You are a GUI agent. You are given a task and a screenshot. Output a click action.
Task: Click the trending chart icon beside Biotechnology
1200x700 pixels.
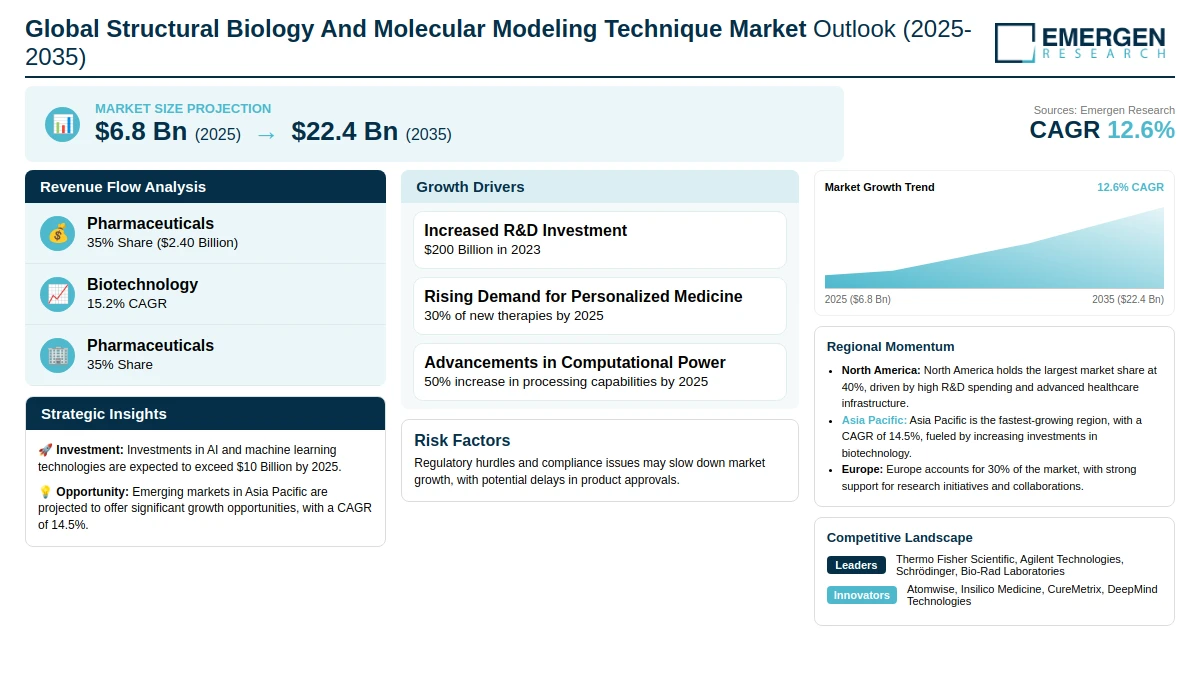[x=58, y=294]
